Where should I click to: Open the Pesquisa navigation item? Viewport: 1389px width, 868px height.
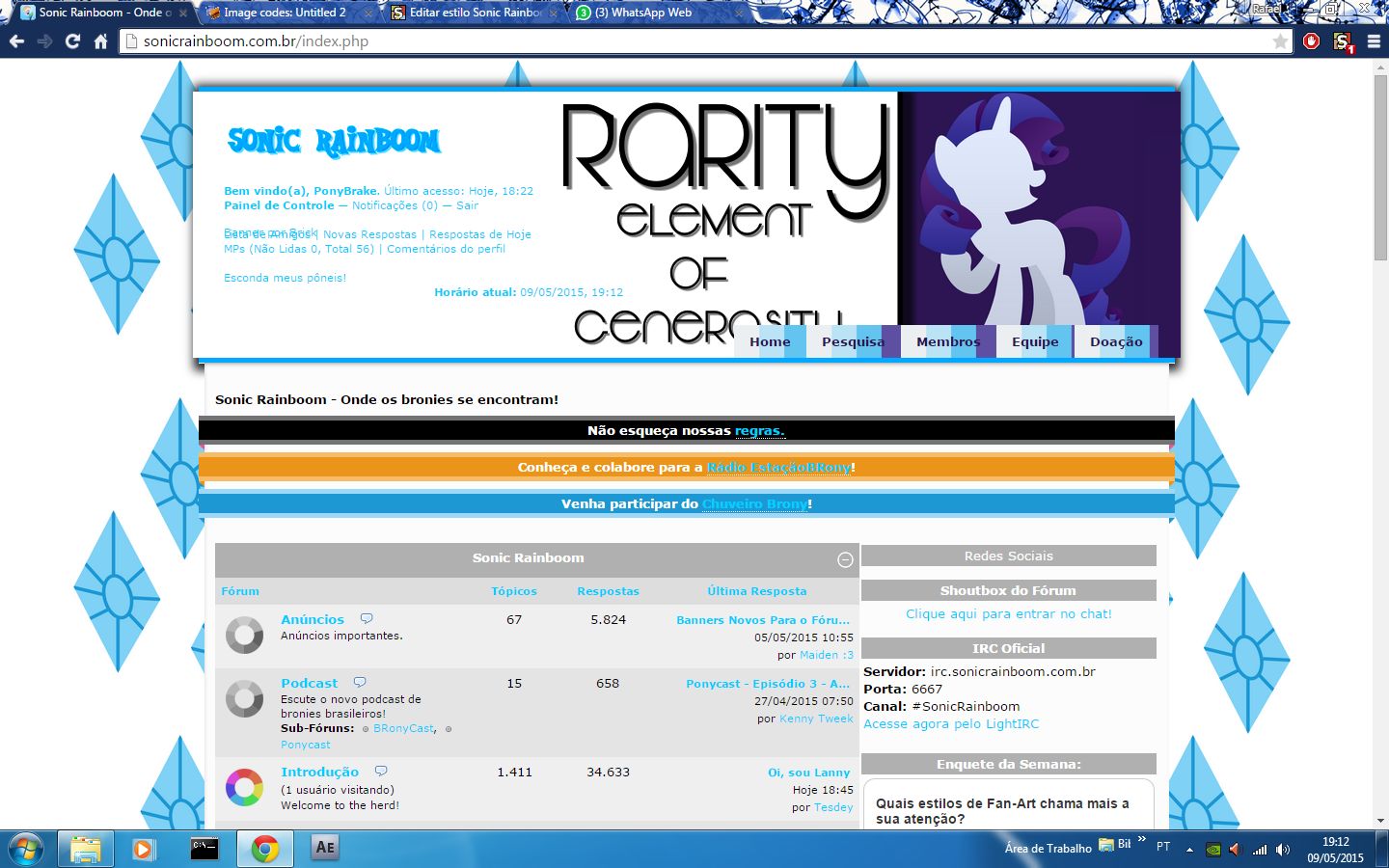[853, 341]
